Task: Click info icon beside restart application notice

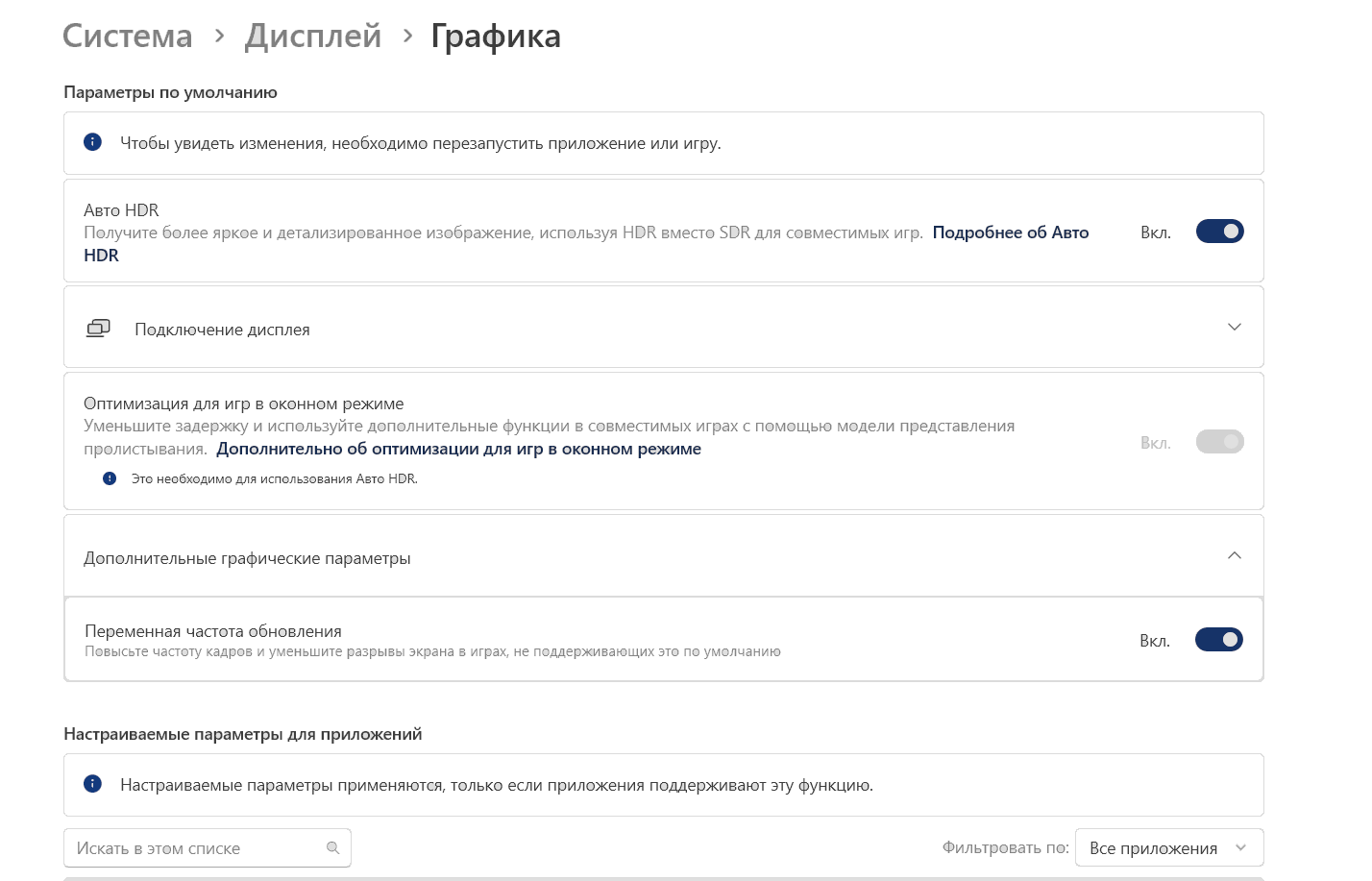Action: click(x=92, y=142)
